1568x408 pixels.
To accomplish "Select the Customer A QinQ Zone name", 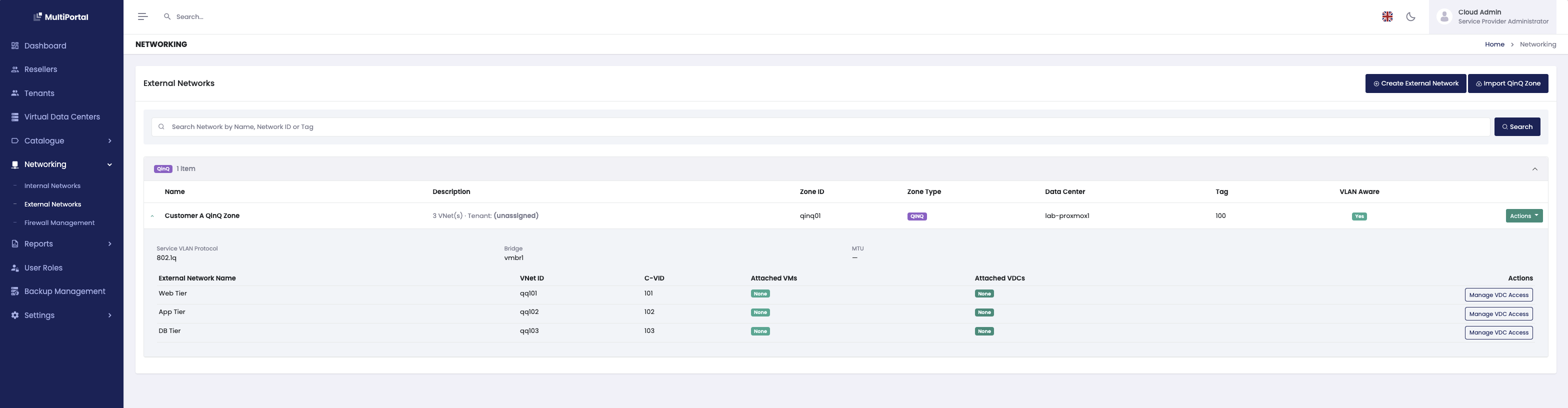I will [202, 215].
